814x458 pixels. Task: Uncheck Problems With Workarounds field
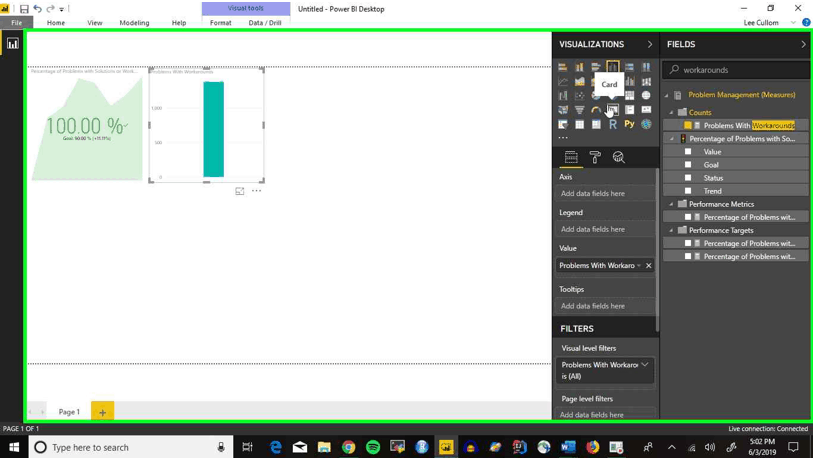(x=687, y=125)
